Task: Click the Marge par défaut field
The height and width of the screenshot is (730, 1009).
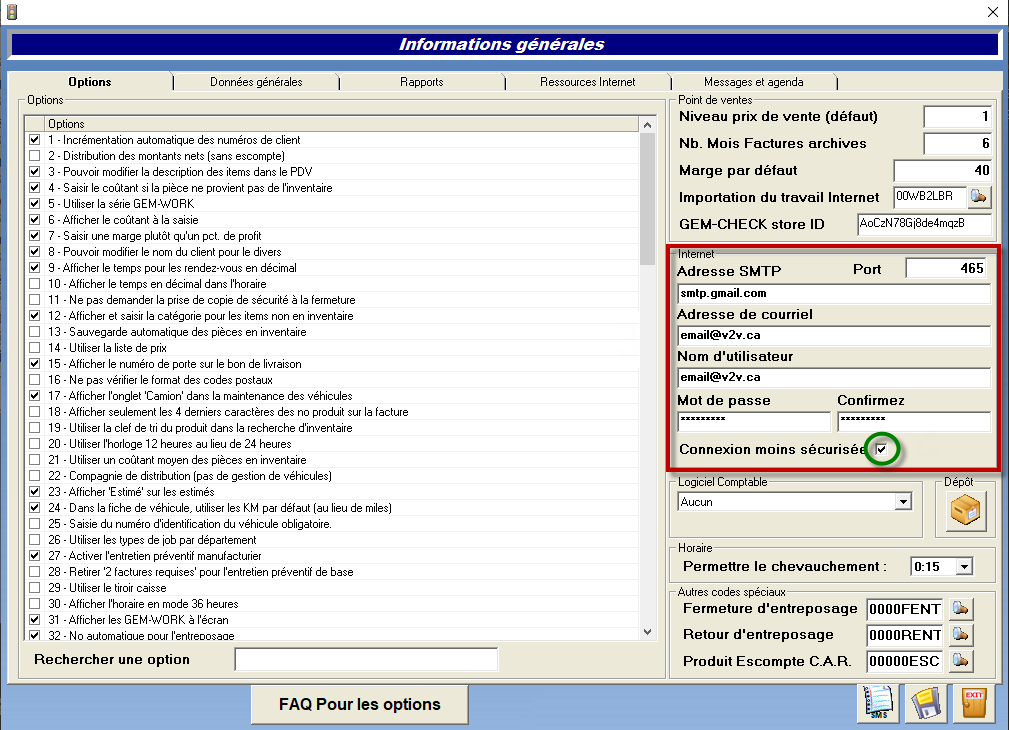Action: click(x=943, y=171)
